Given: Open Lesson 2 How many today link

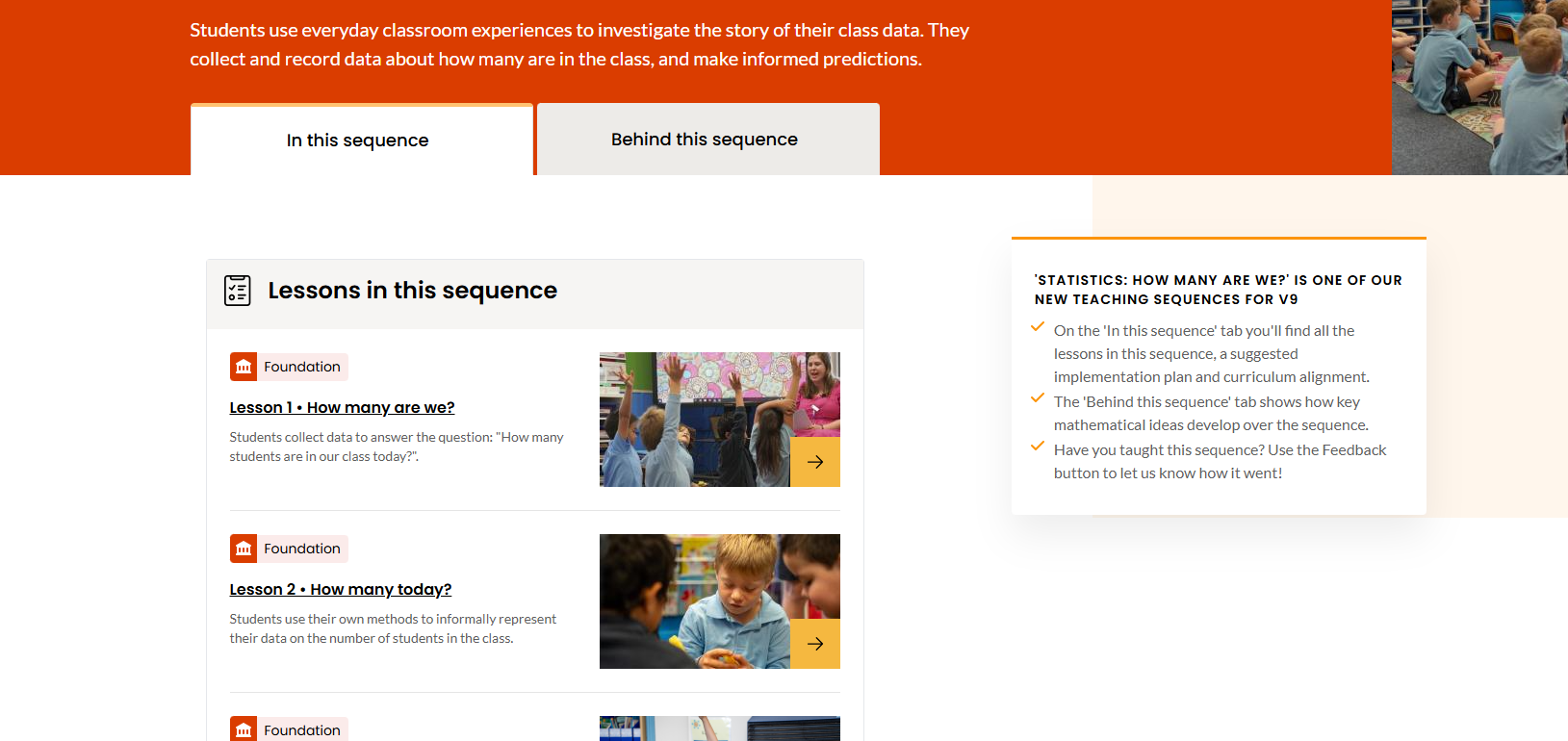Looking at the screenshot, I should click(x=340, y=589).
